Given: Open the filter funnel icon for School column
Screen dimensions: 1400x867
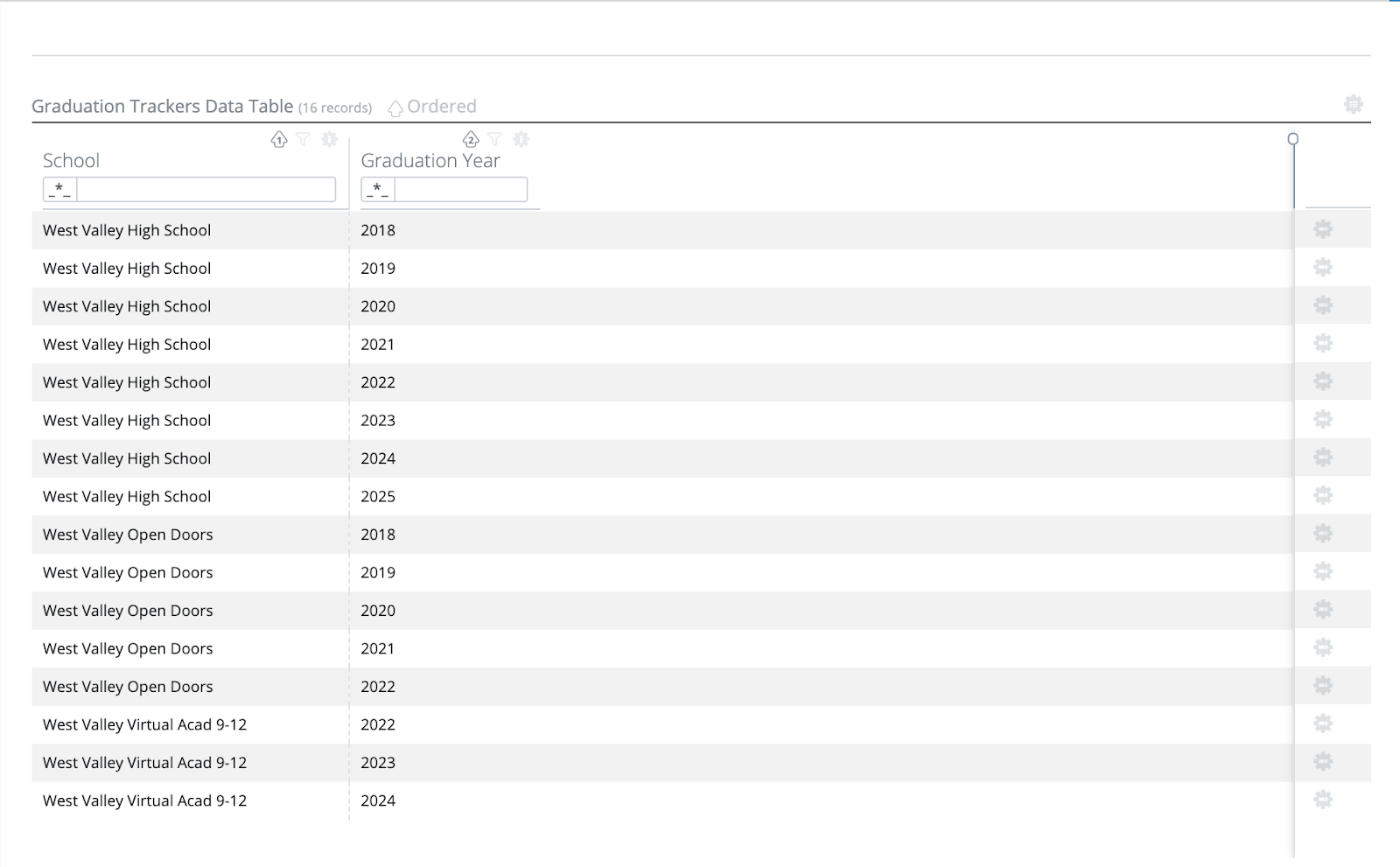Looking at the screenshot, I should pos(303,140).
